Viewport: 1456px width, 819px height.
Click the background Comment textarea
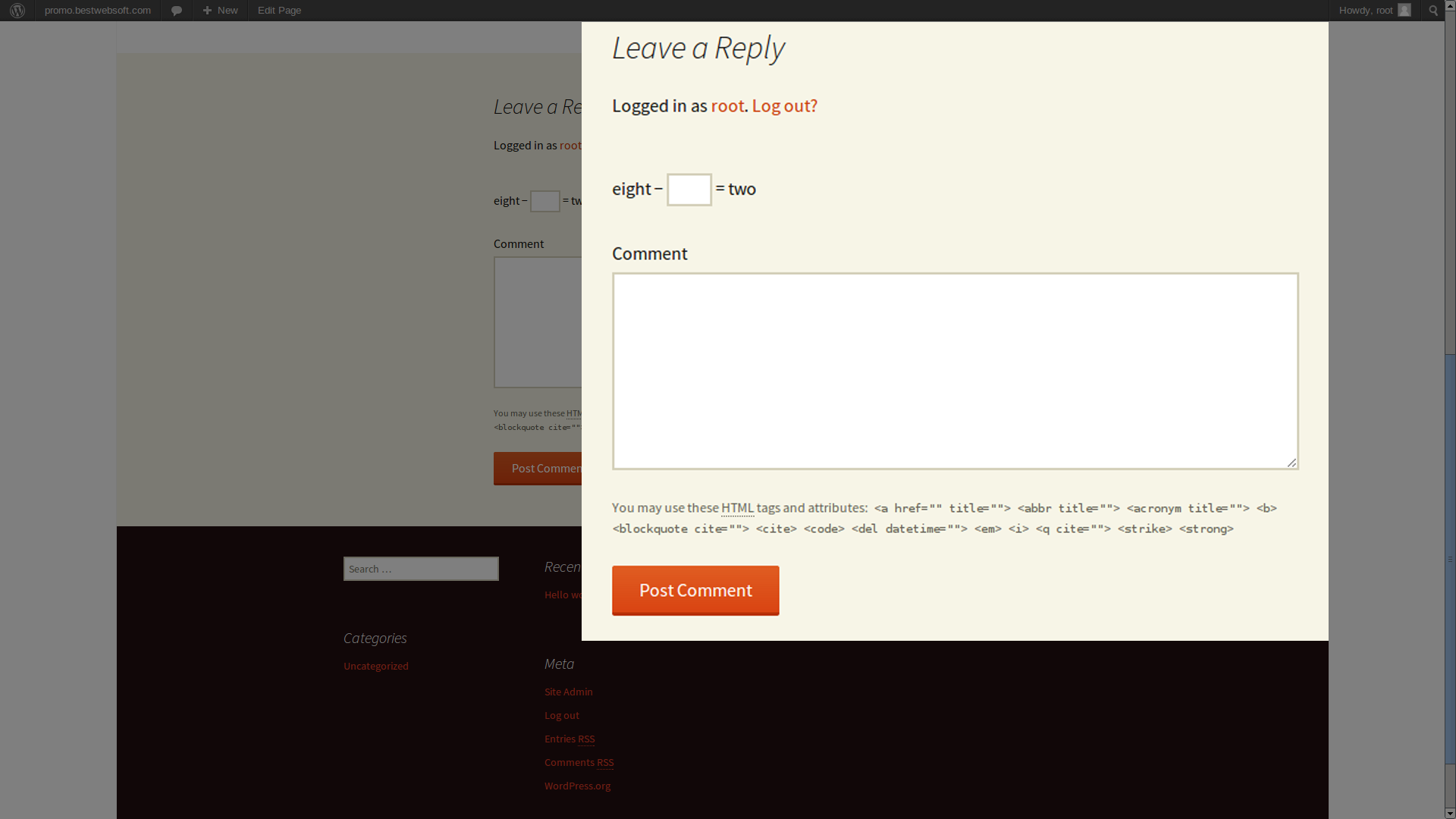pos(538,322)
